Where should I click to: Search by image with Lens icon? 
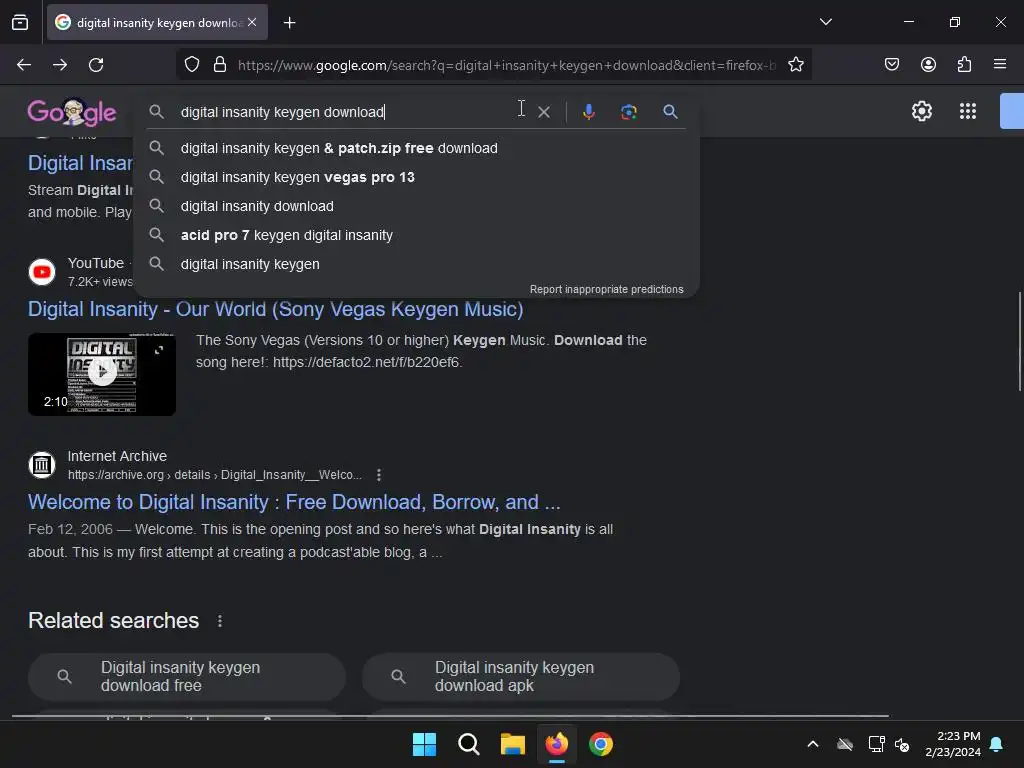coord(628,112)
